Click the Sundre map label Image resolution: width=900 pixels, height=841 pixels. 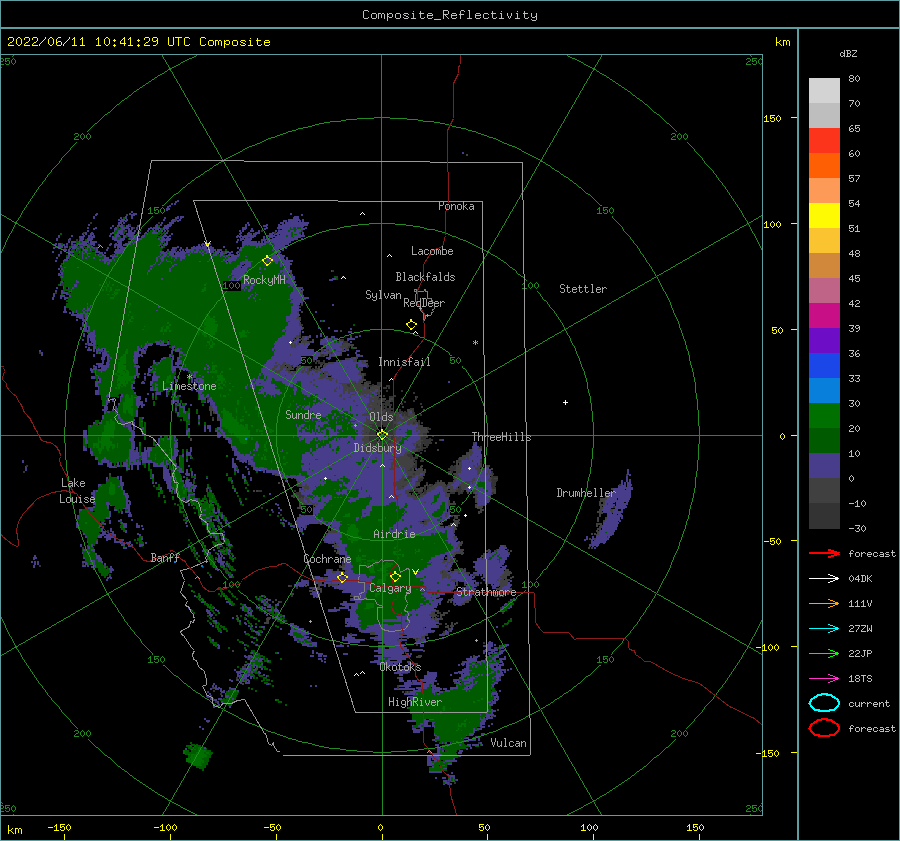click(x=303, y=414)
